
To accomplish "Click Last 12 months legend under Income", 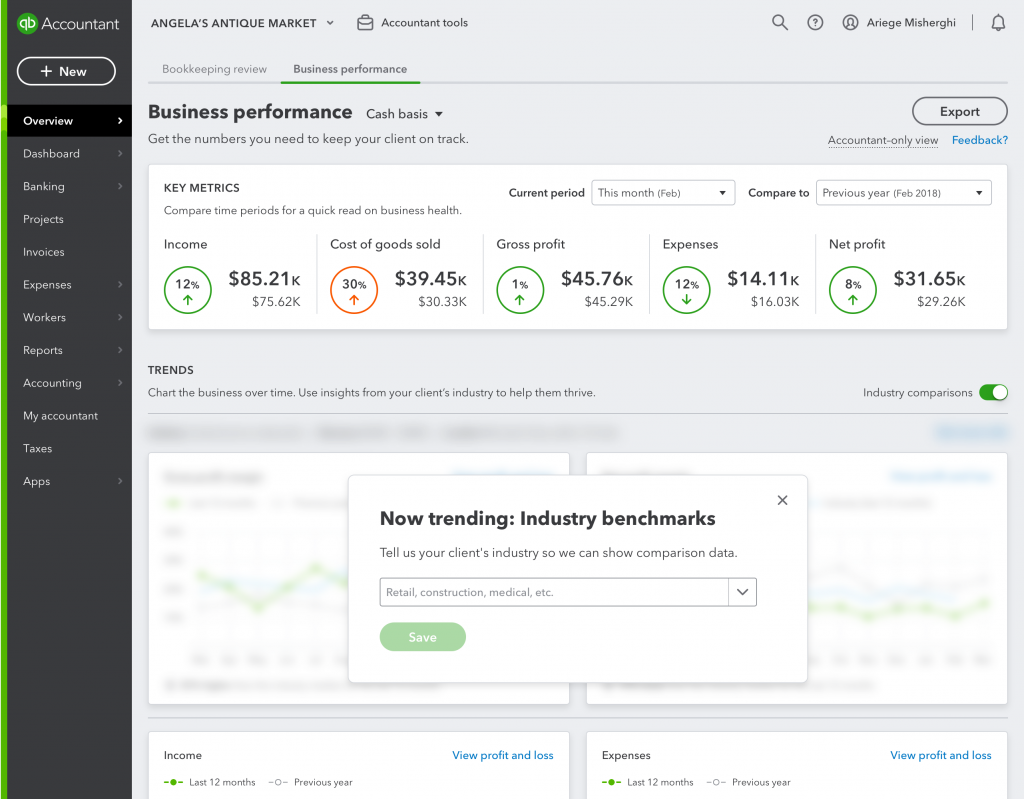I will (210, 782).
